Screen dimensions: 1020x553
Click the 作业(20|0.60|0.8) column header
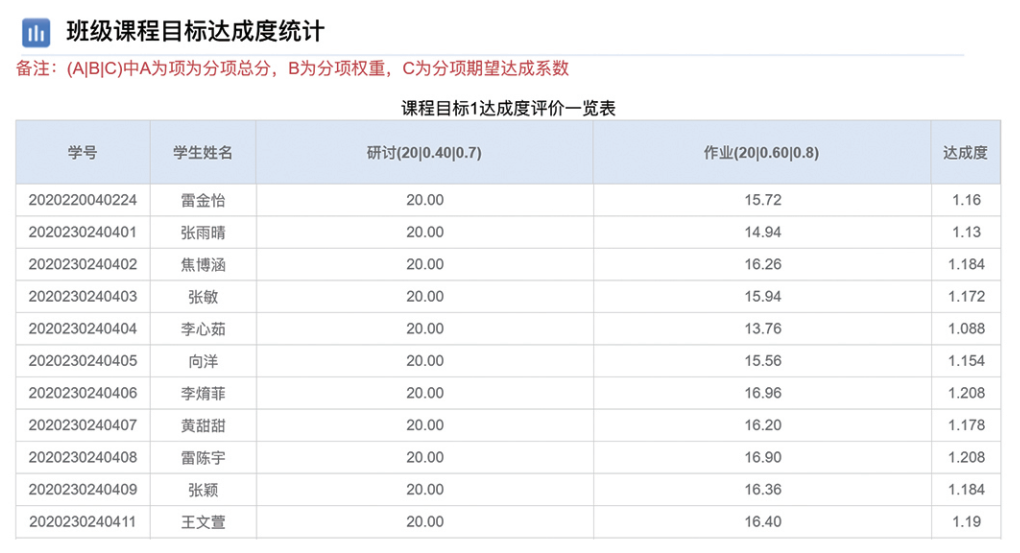762,153
